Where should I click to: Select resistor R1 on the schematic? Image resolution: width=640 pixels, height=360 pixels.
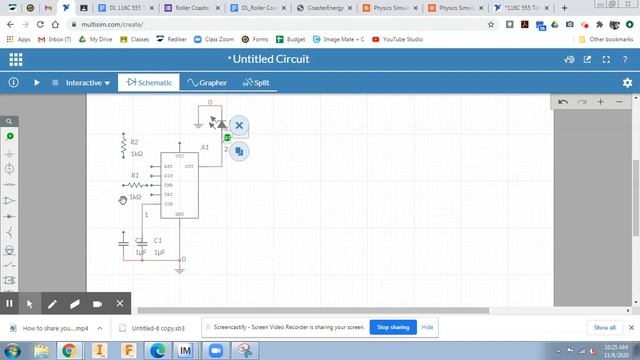tap(135, 185)
